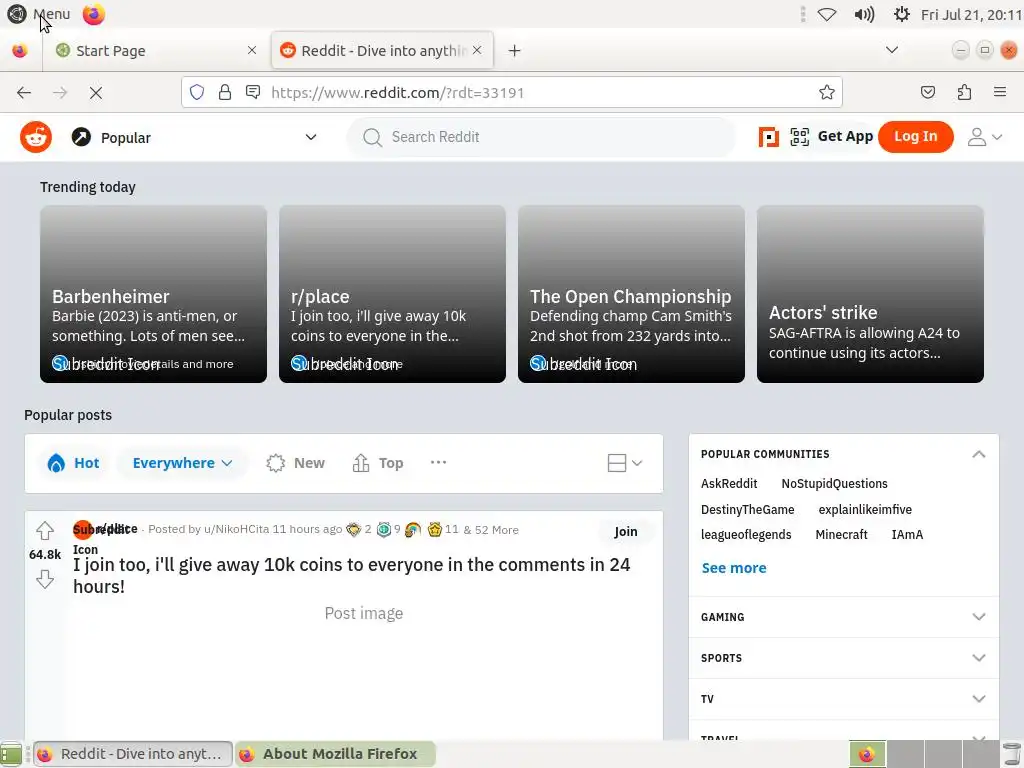Open the Pocket save icon
Viewport: 1024px width, 768px height.
click(927, 92)
